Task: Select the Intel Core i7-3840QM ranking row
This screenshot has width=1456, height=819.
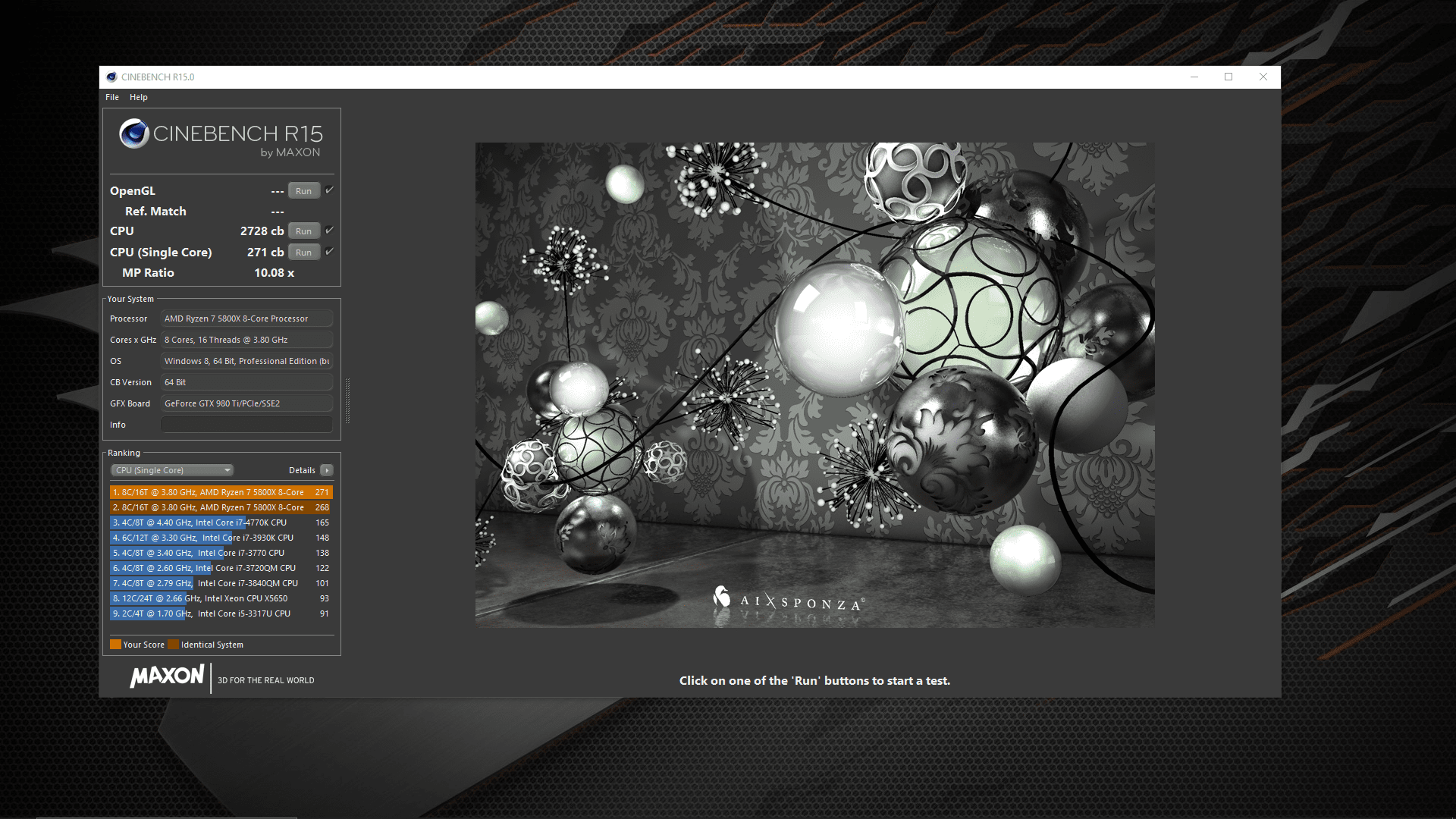Action: click(221, 583)
